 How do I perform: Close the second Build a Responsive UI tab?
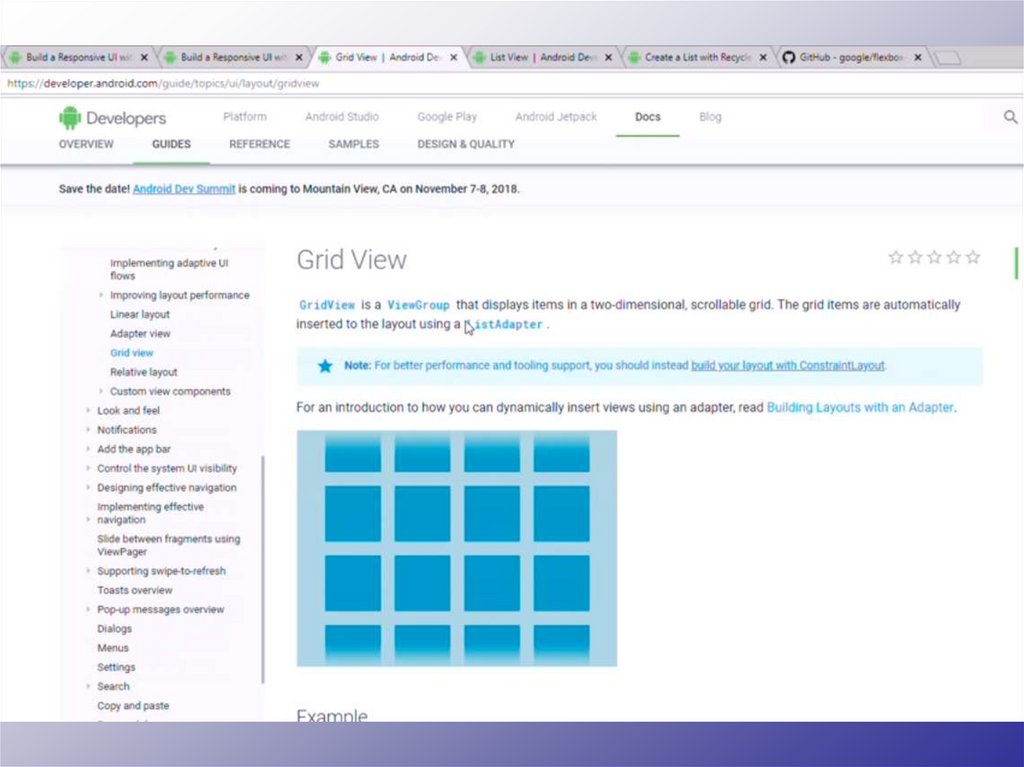[299, 57]
